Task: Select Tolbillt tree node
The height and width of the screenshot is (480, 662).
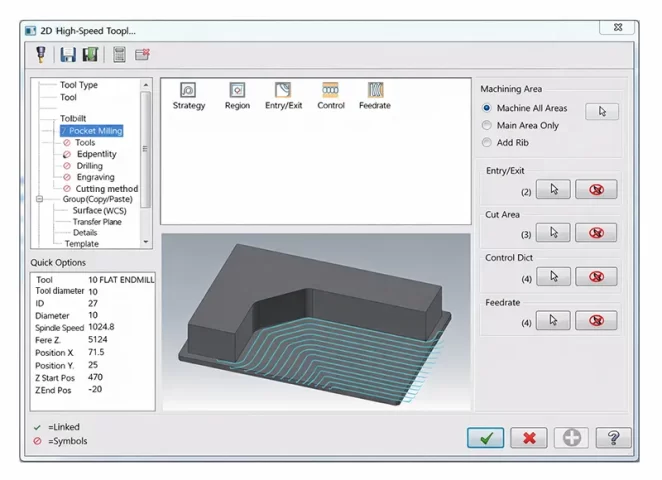Action: pyautogui.click(x=73, y=119)
